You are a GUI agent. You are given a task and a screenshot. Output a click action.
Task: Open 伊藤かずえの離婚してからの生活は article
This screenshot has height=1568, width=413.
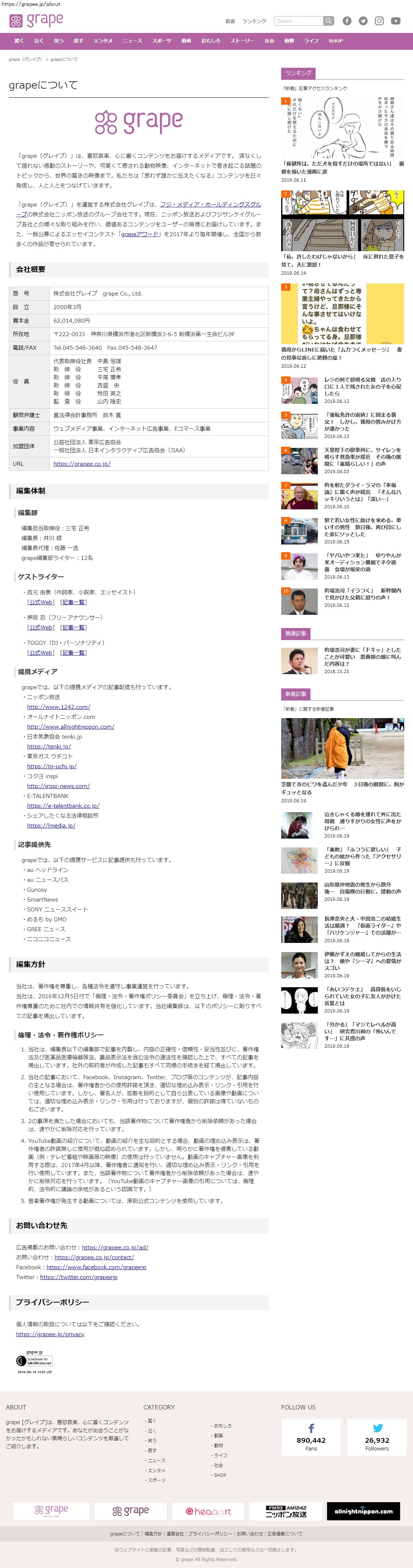click(x=362, y=961)
